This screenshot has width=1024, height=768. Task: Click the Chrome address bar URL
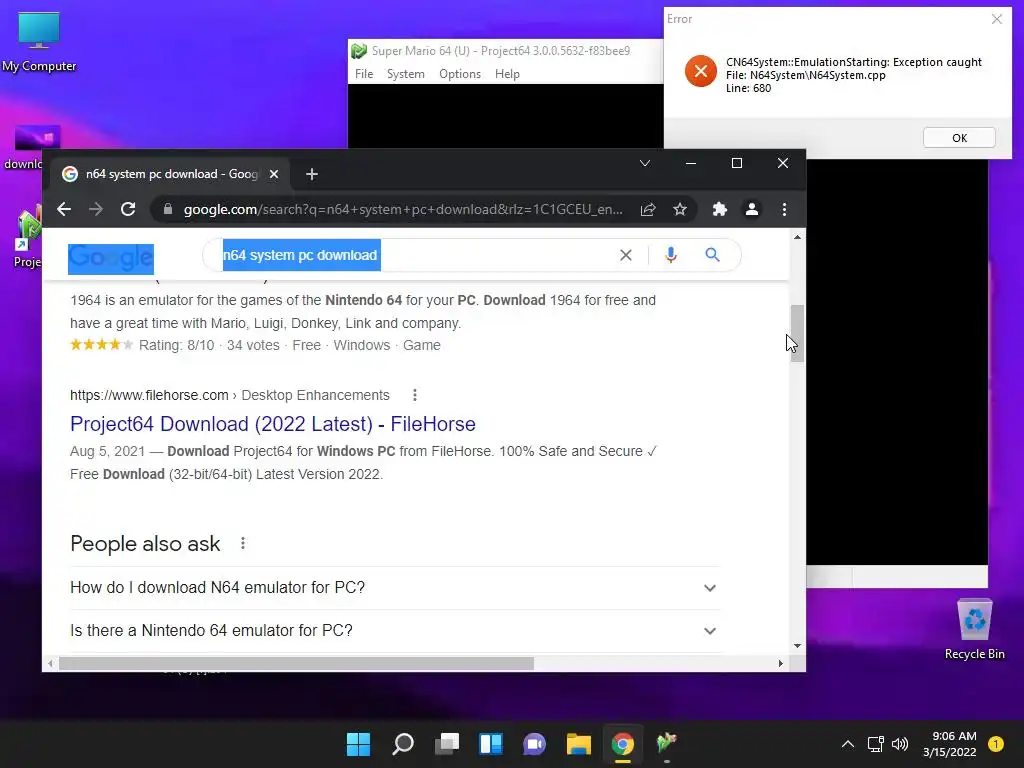click(402, 209)
